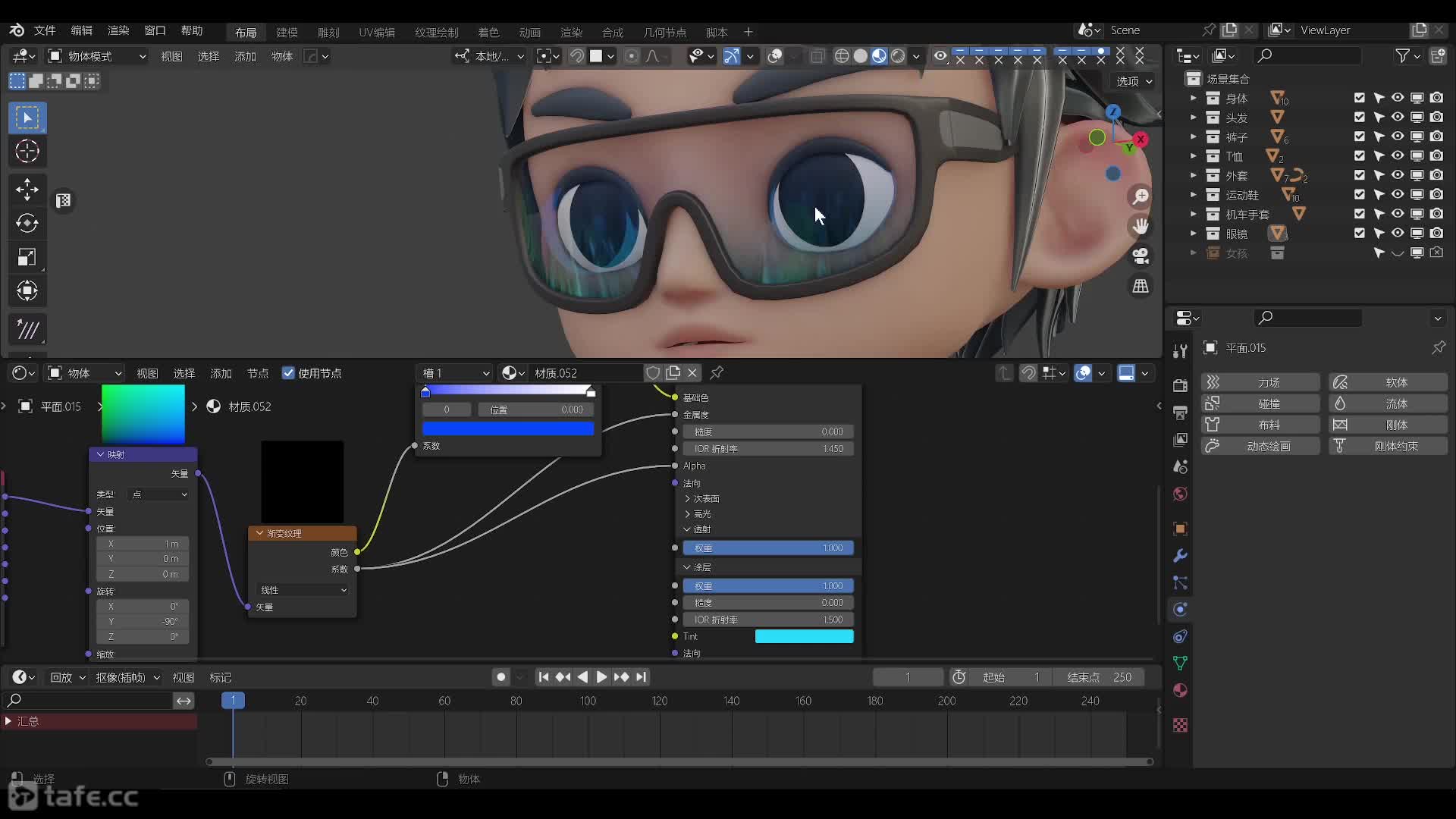Image resolution: width=1456 pixels, height=819 pixels.
Task: Switch to the 建模 workspace tab
Action: click(x=287, y=33)
